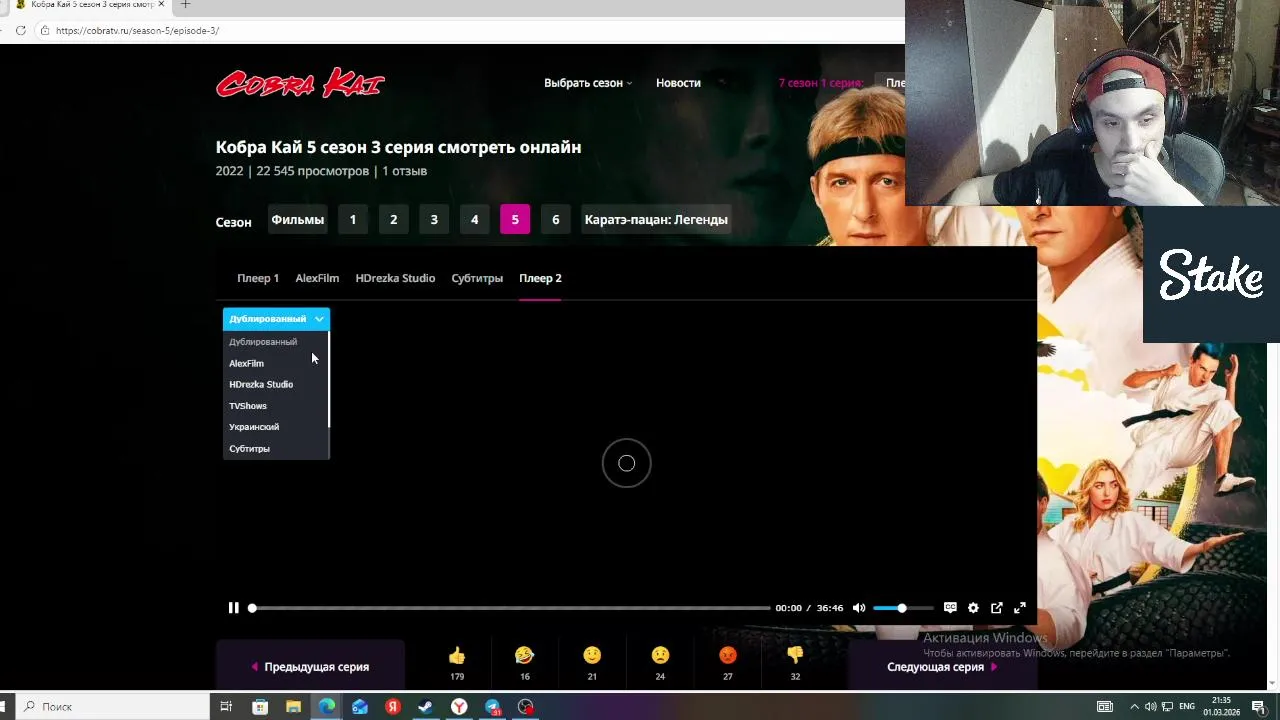Open 7 сезон 1 серия link
The image size is (1280, 720).
(820, 83)
